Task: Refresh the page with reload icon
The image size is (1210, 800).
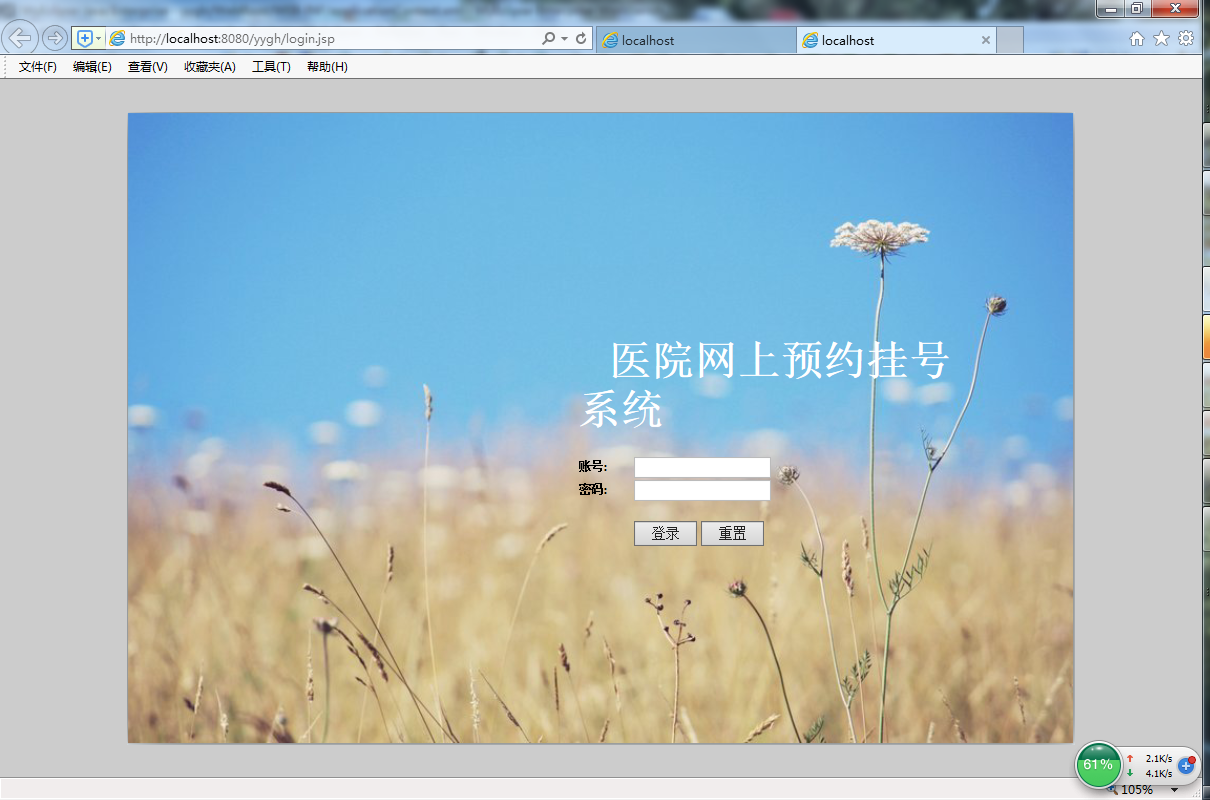Action: (581, 38)
